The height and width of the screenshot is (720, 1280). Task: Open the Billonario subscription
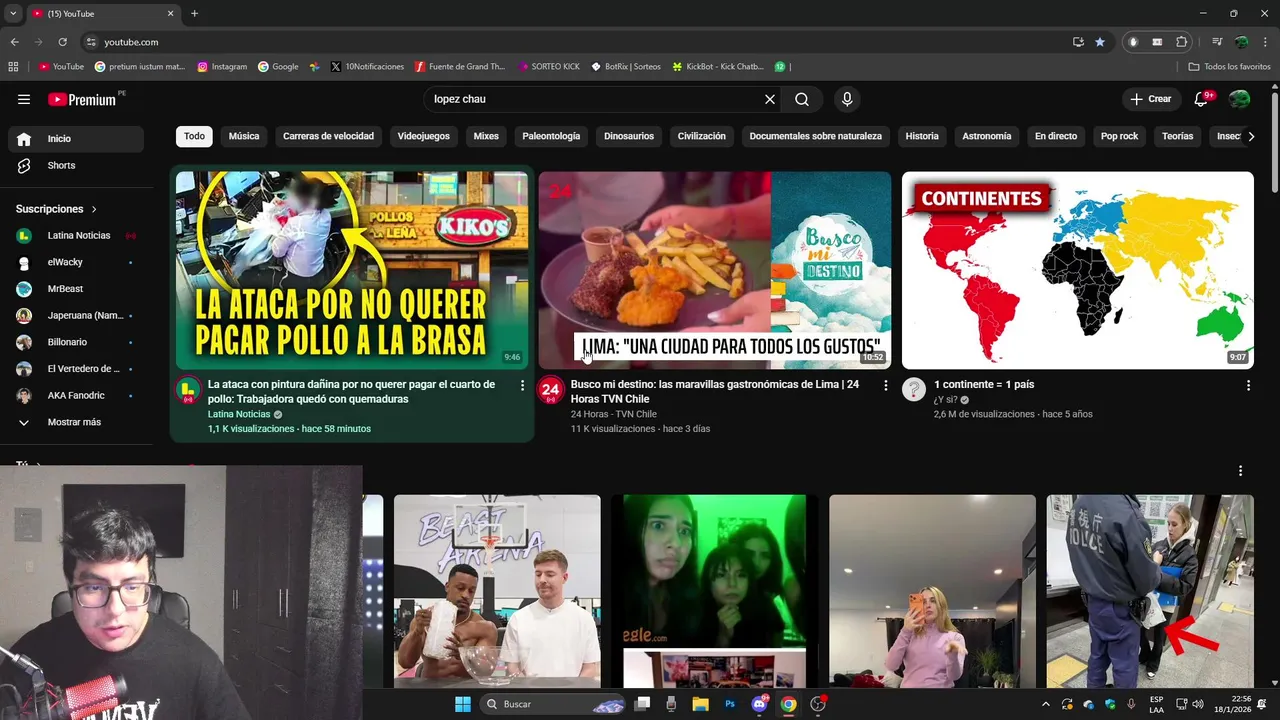click(76, 342)
